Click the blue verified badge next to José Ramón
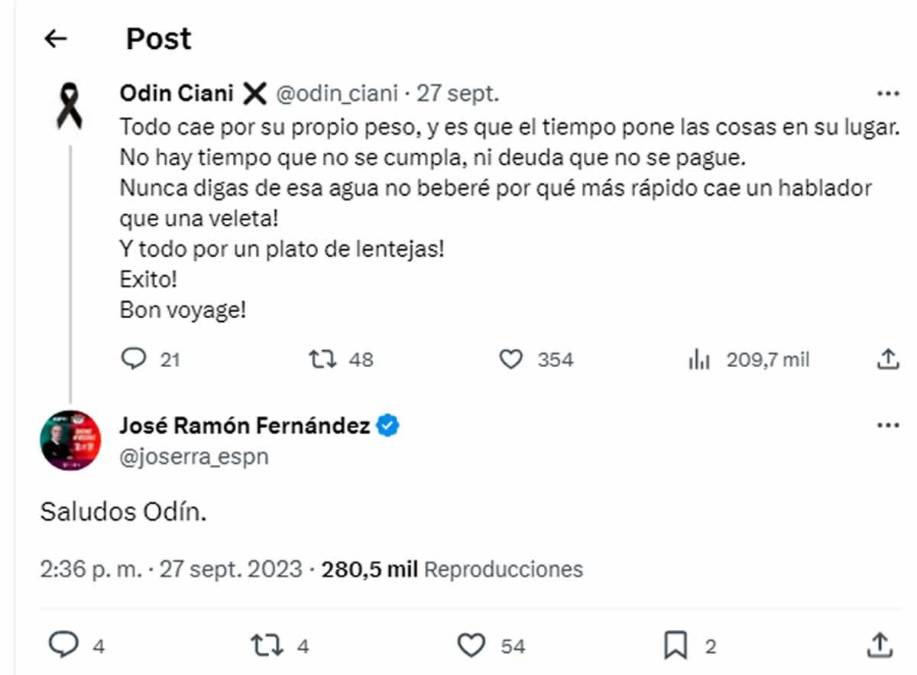 [x=388, y=426]
